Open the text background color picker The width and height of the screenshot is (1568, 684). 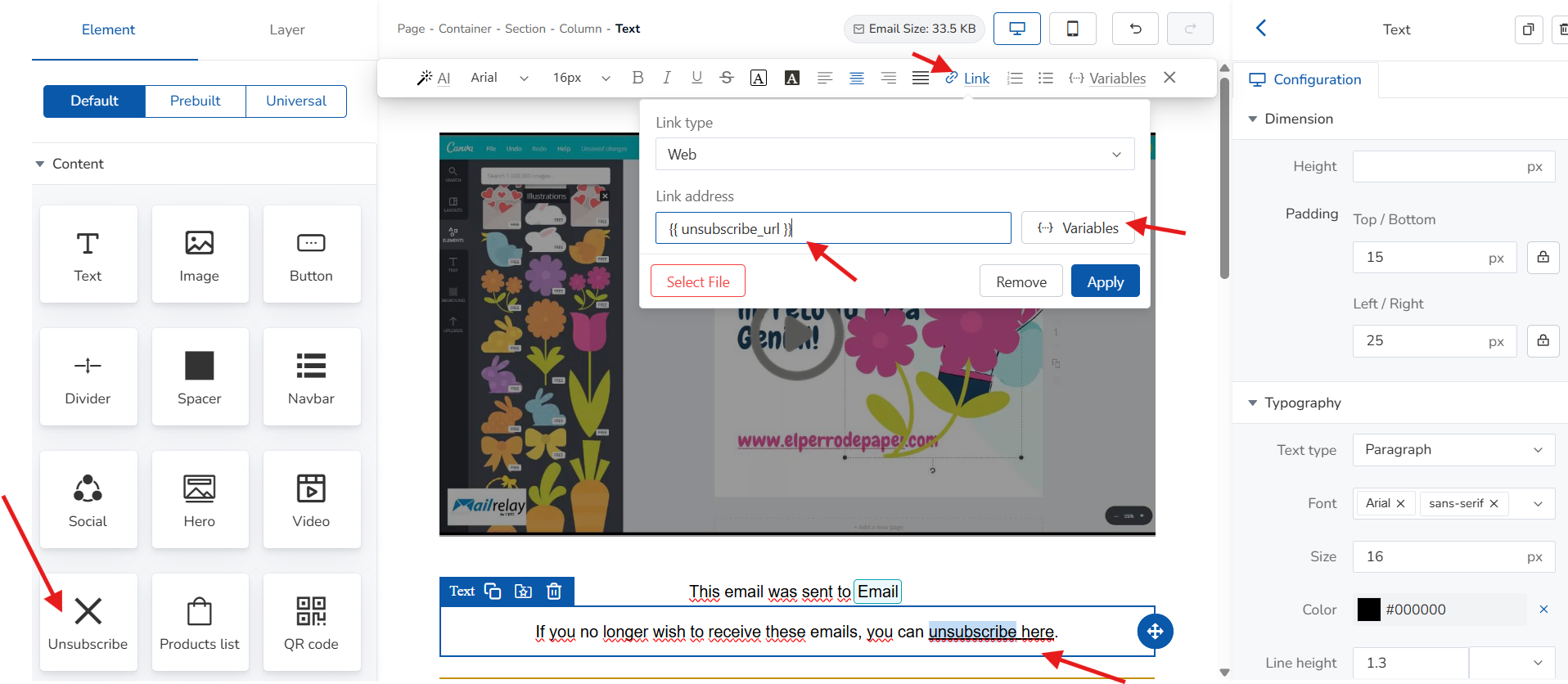[x=791, y=78]
